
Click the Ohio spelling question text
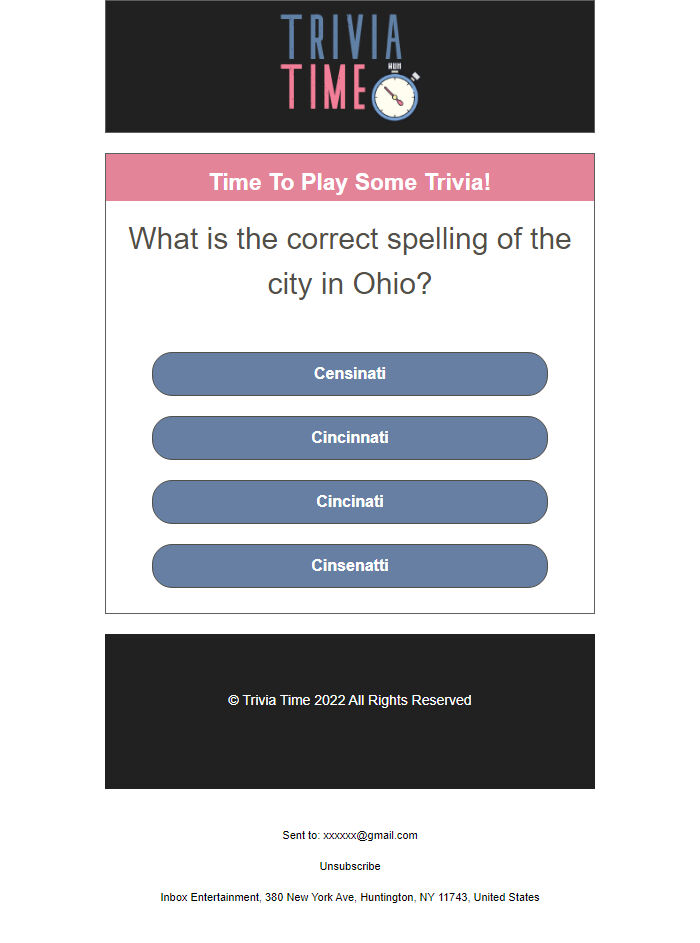[349, 261]
